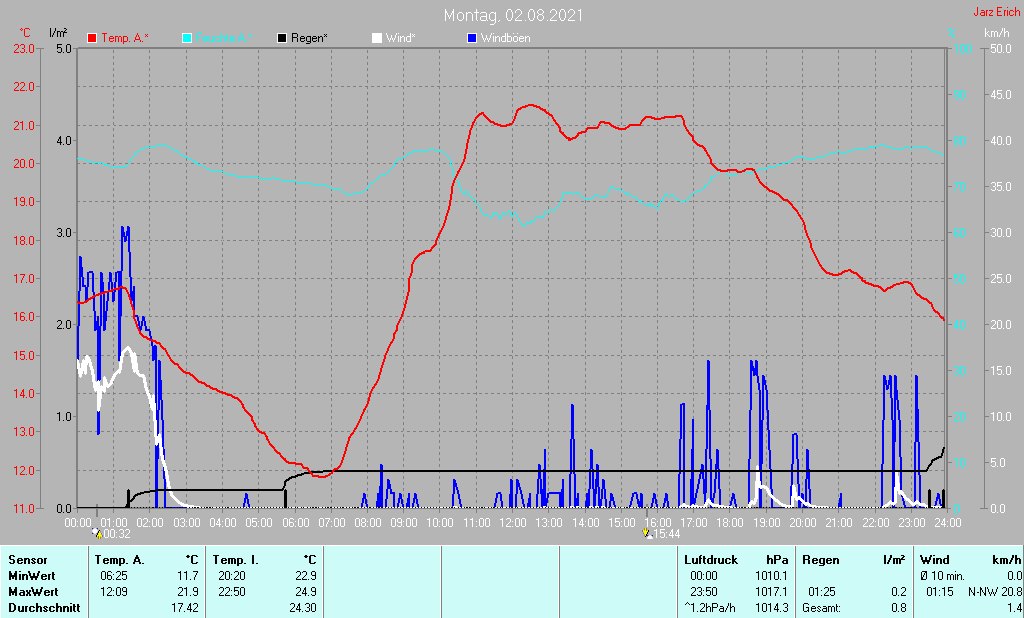Screen dimensions: 1024x618
Task: Click the MinWert row header
Action: [31, 576]
